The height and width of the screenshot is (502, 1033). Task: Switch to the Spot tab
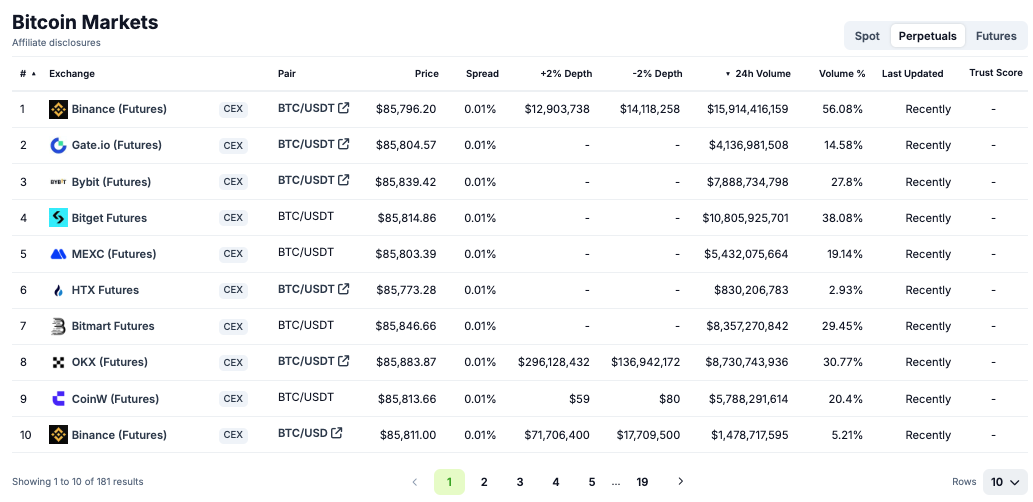tap(867, 36)
